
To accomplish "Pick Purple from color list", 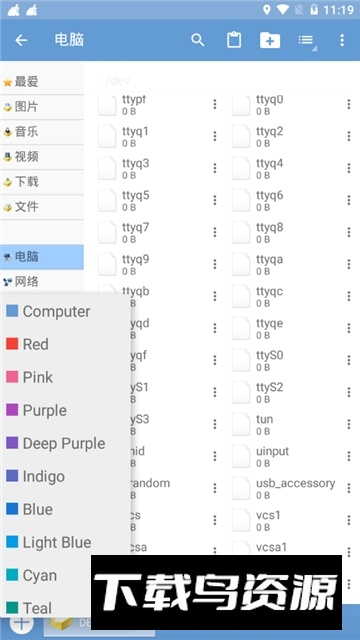I will click(x=66, y=410).
